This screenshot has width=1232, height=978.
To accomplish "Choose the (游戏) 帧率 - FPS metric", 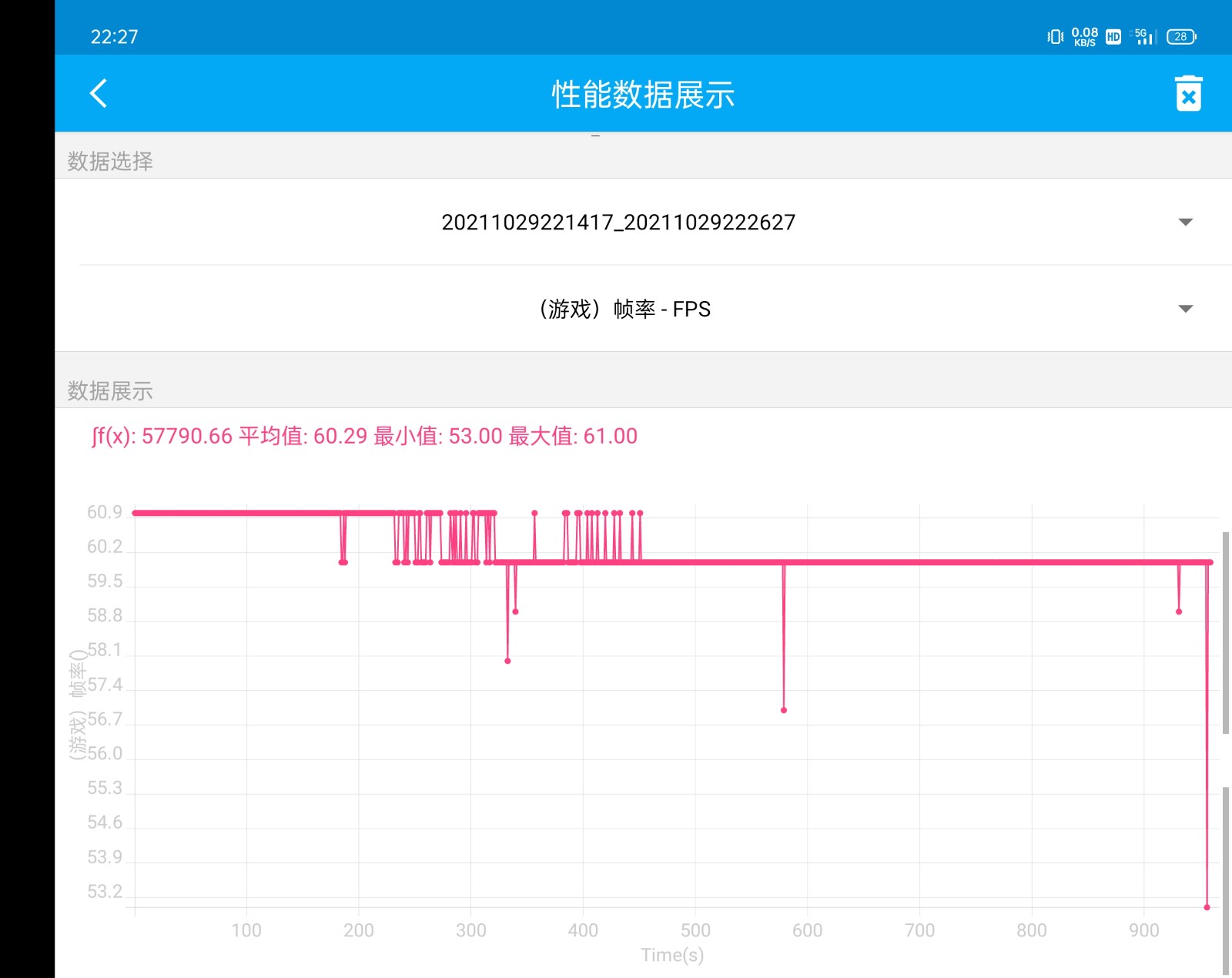I will click(x=624, y=310).
